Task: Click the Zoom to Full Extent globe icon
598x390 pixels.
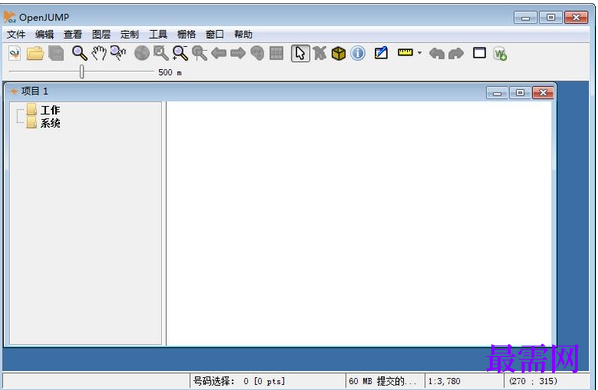Action: (142, 53)
